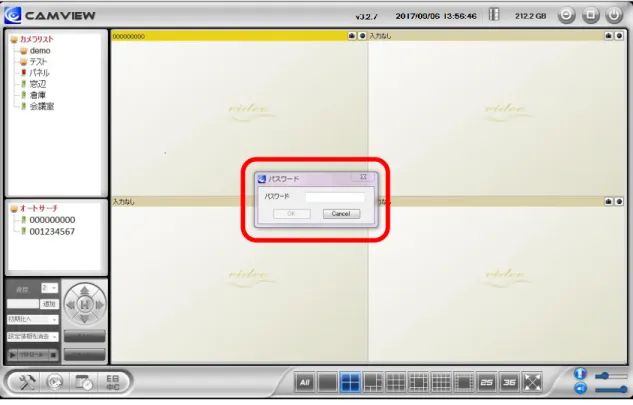Click PTZ up arrow
The height and width of the screenshot is (405, 633).
click(84, 290)
